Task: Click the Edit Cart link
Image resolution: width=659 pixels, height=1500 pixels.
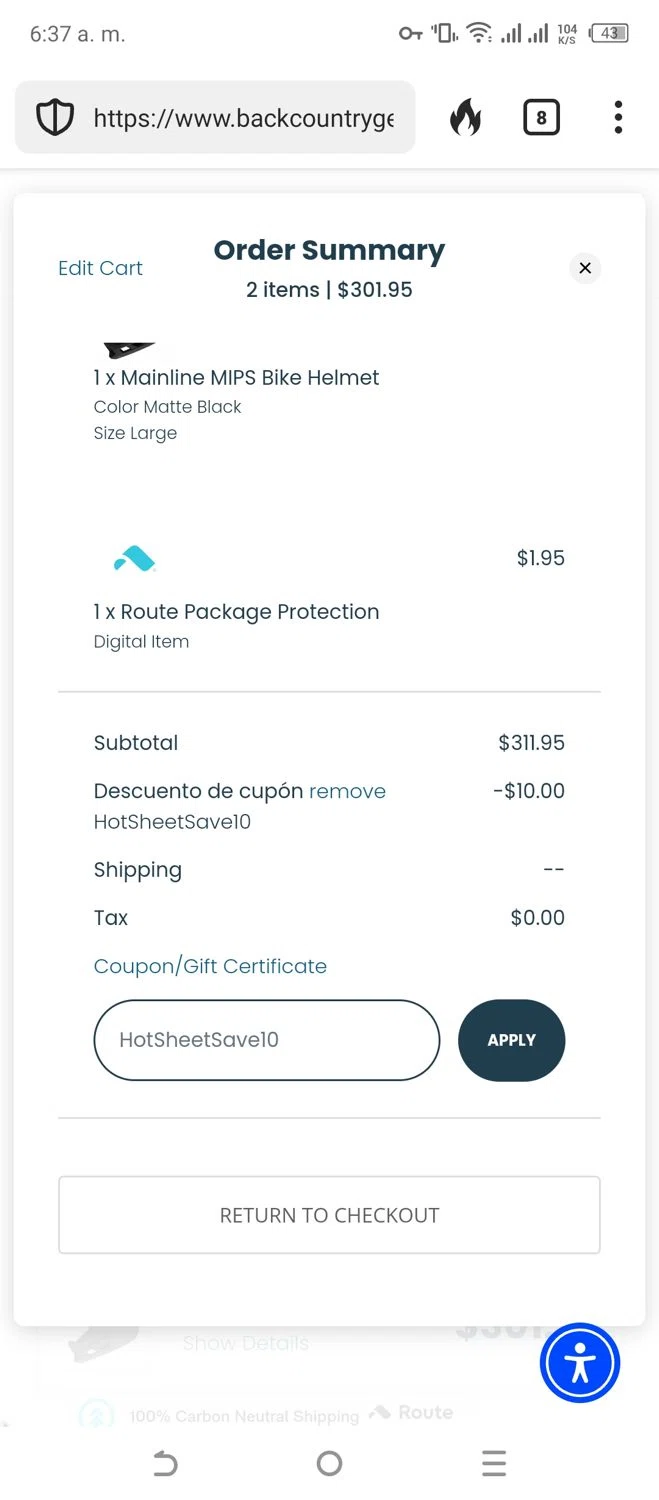Action: tap(100, 268)
